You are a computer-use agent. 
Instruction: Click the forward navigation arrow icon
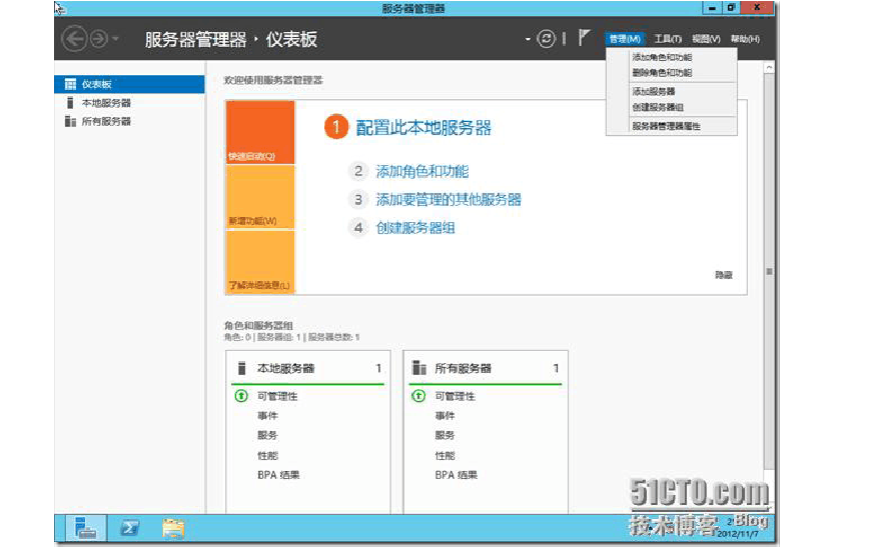99,39
